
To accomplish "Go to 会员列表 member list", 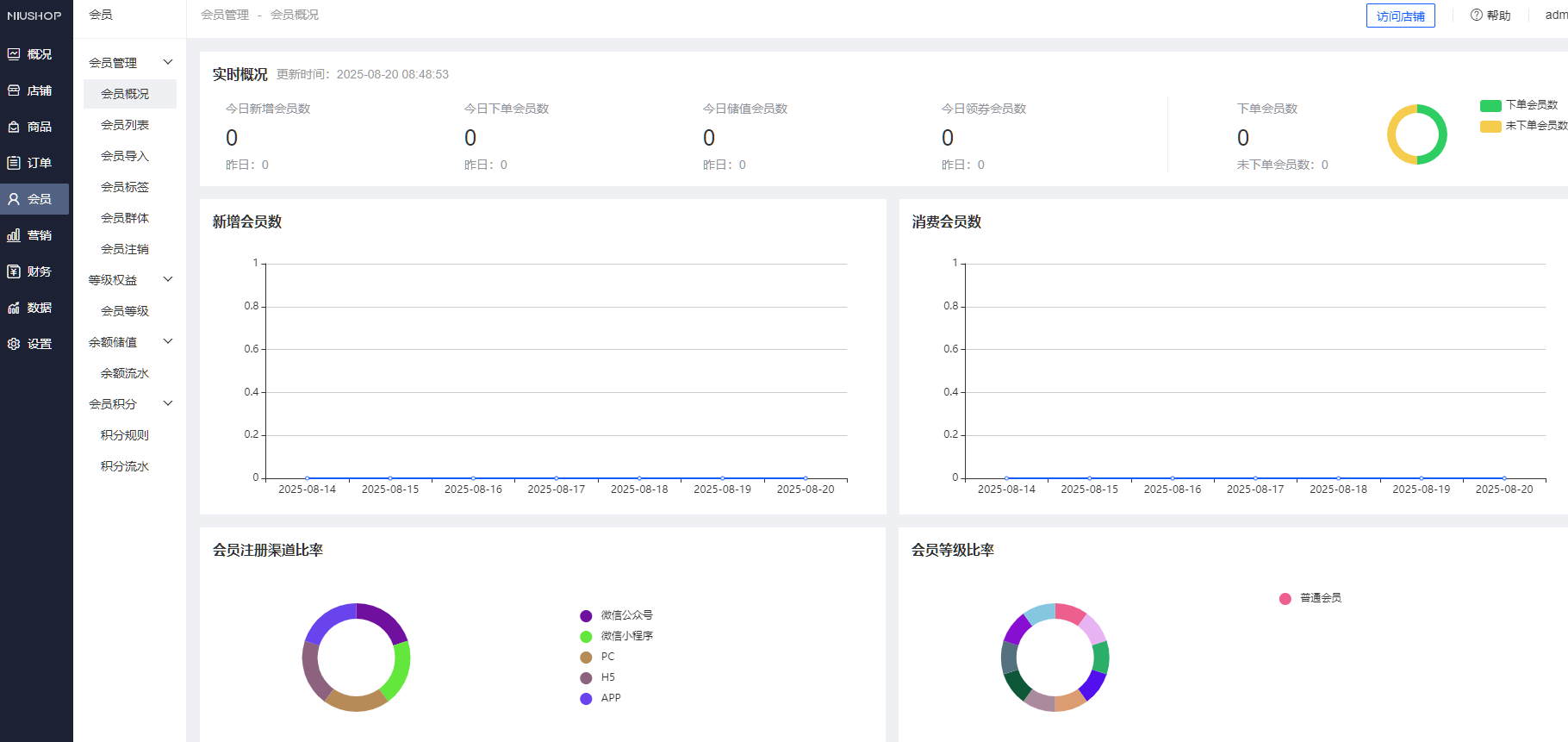I will click(x=125, y=125).
